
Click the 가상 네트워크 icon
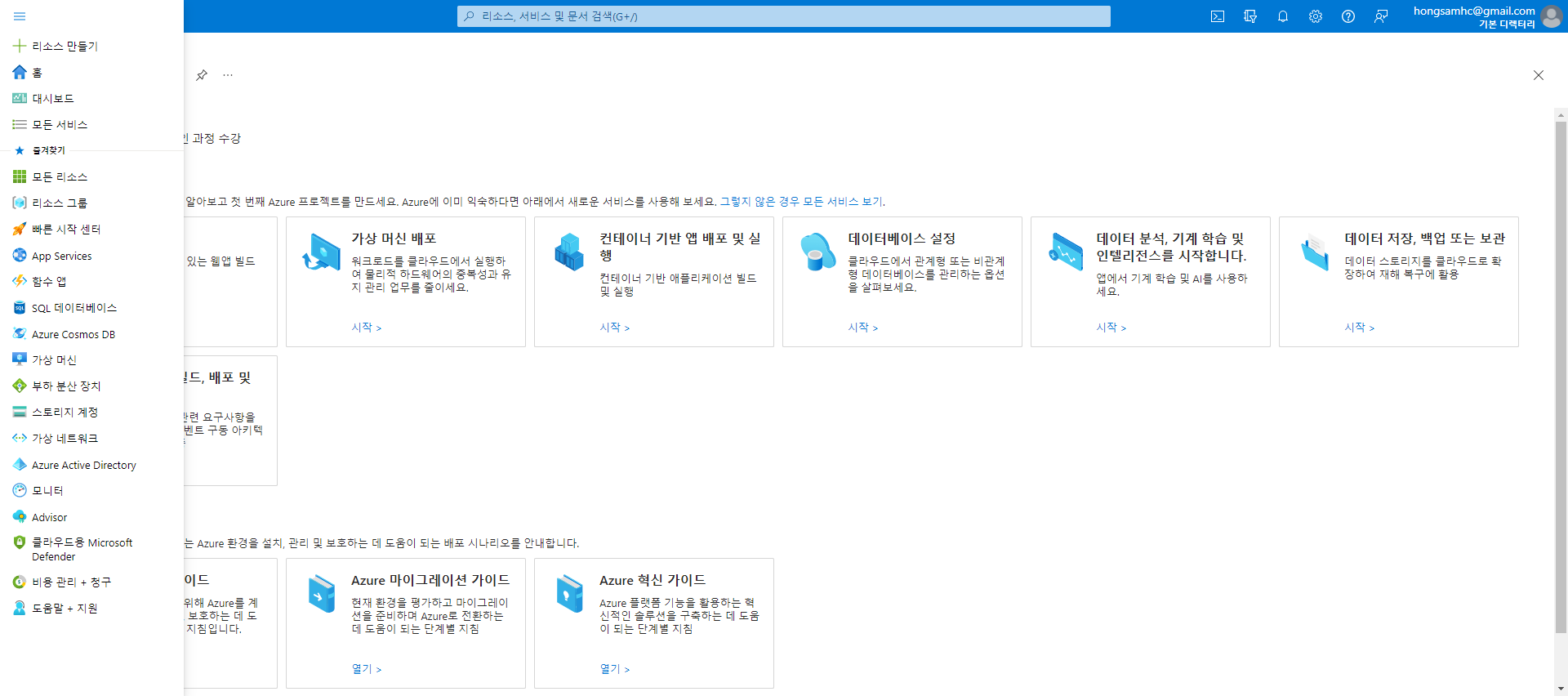[20, 438]
